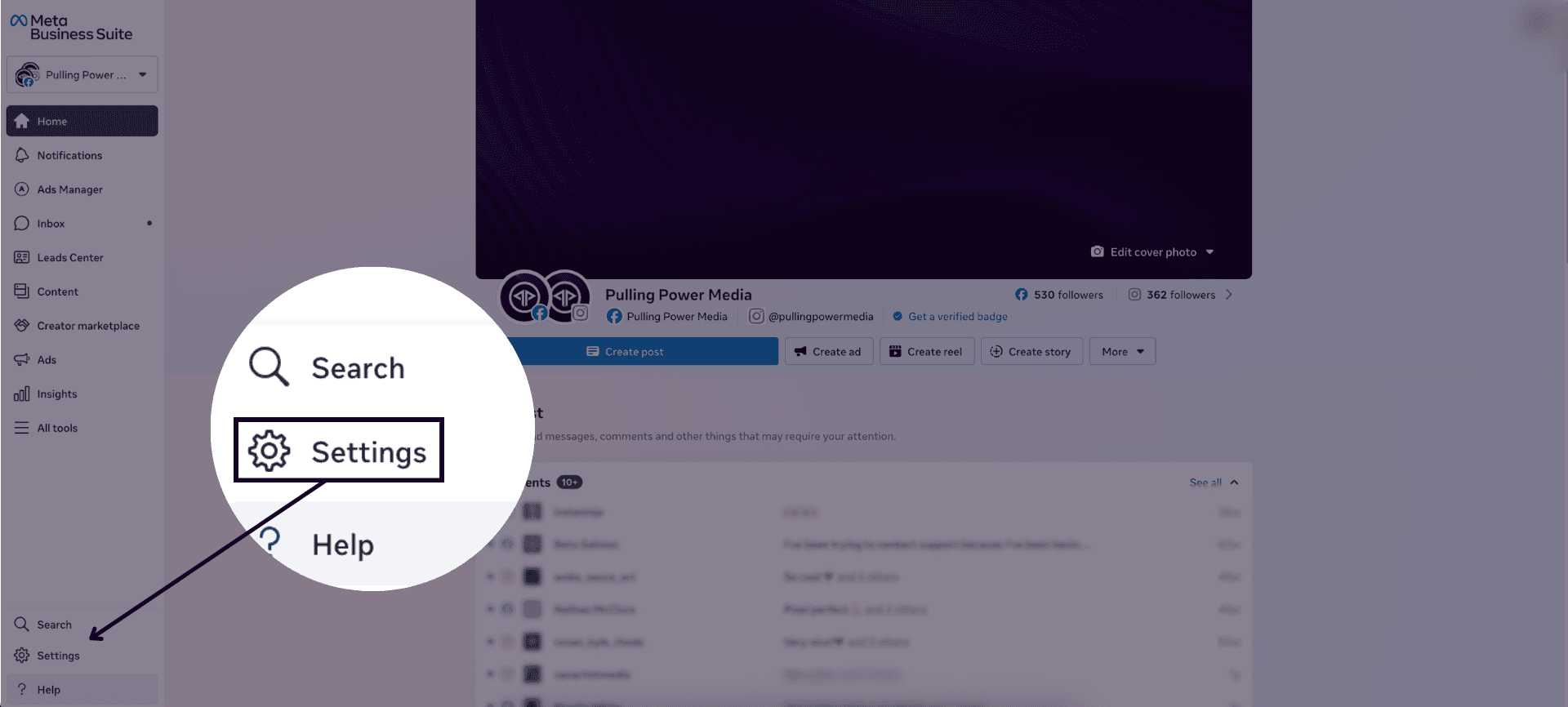Open Ads Manager in the sidebar

point(82,189)
